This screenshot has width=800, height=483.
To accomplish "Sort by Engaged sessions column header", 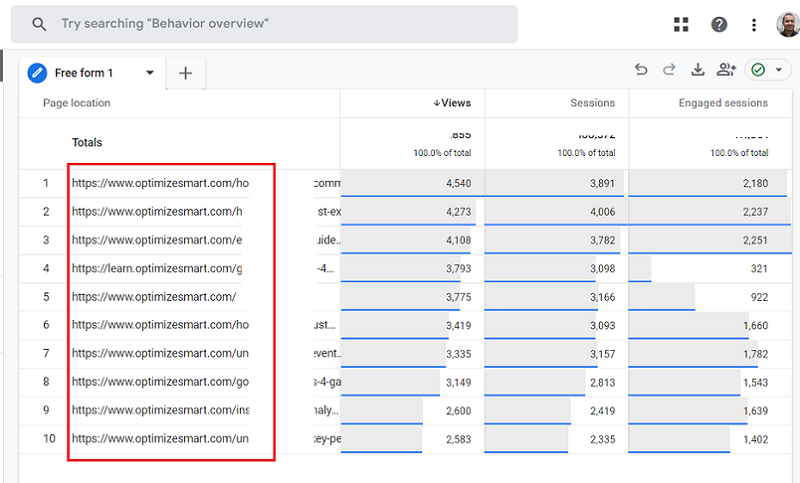I will (x=723, y=103).
